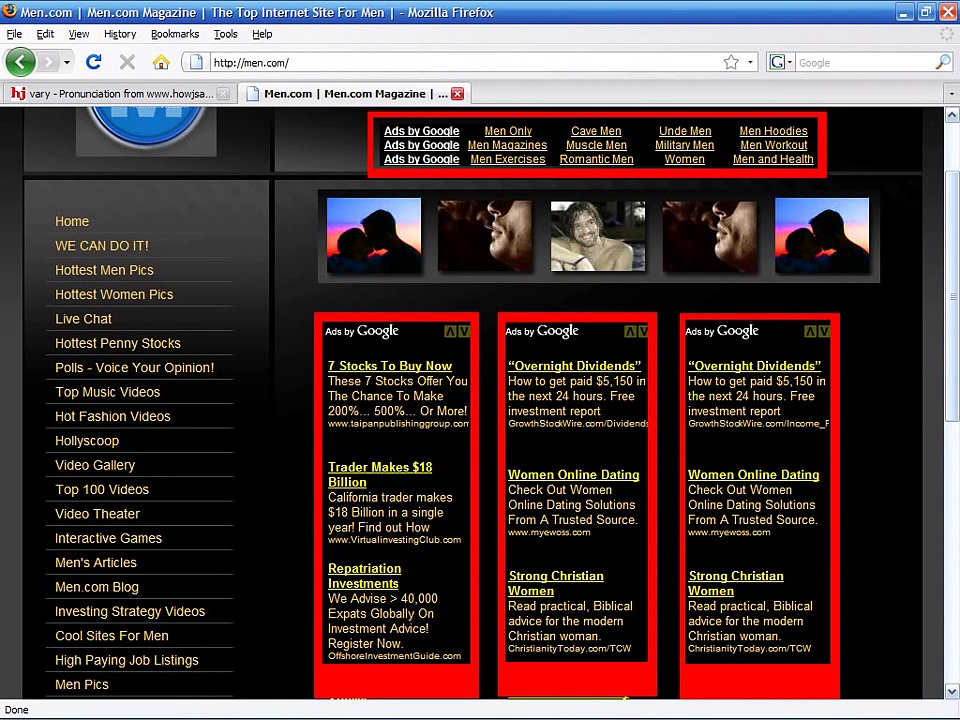This screenshot has width=960, height=720.
Task: Open WE CAN DO IT! sidebar link
Action: point(102,246)
